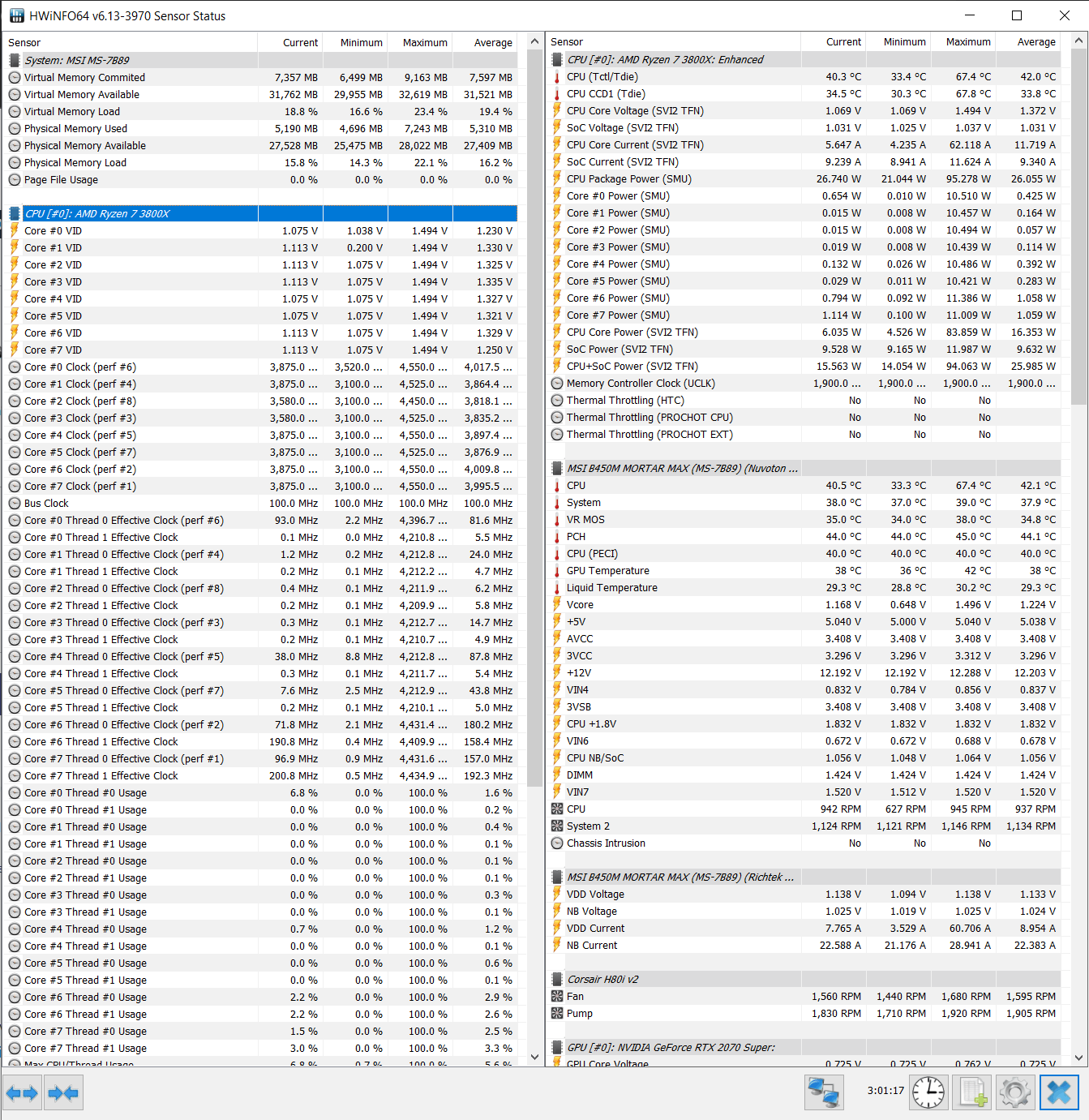Click the chip icon of System: MSI MS-7B89
The width and height of the screenshot is (1089, 1120).
tap(14, 60)
